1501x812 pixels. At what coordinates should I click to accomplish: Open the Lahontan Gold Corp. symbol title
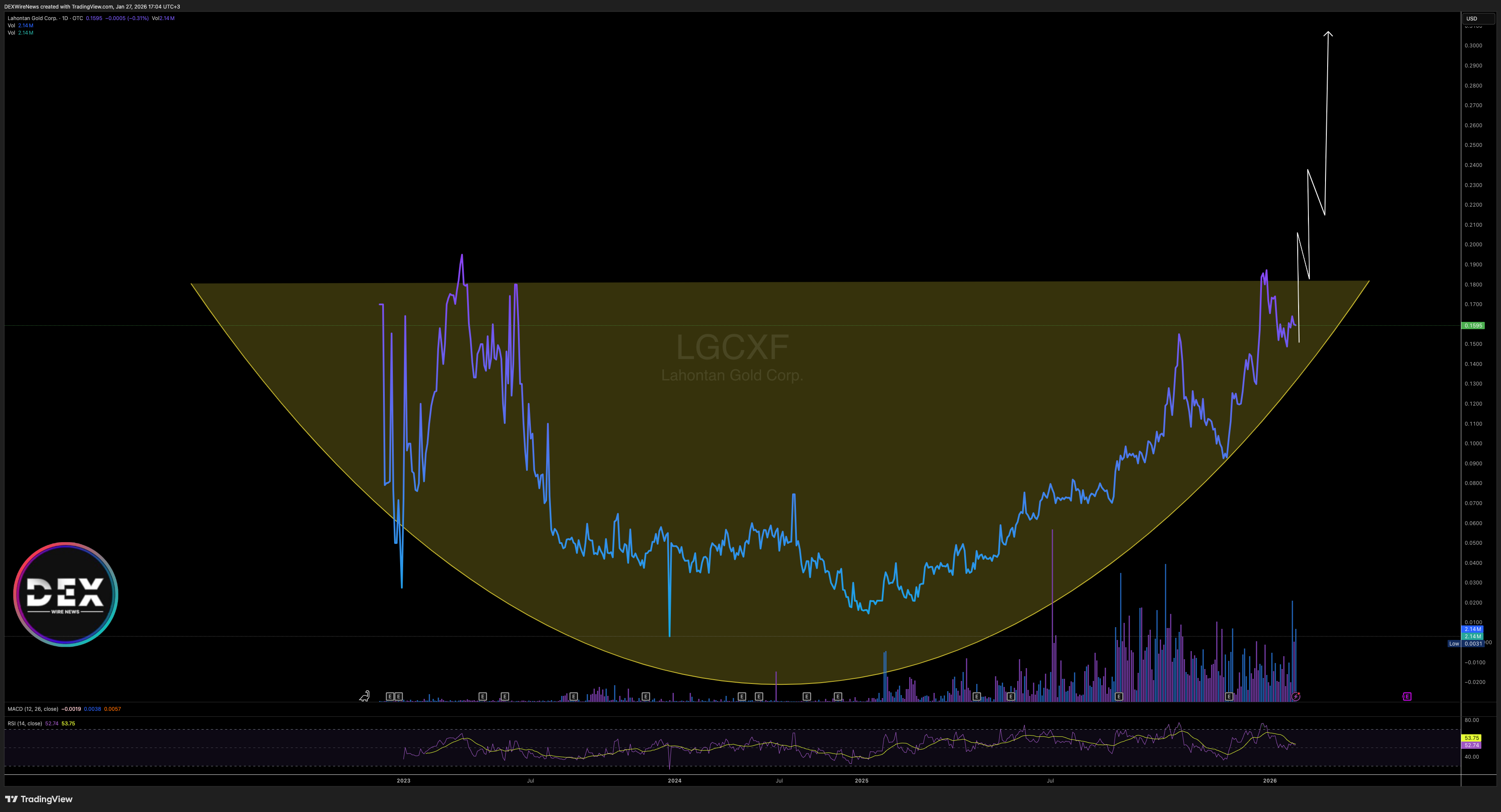[32, 18]
